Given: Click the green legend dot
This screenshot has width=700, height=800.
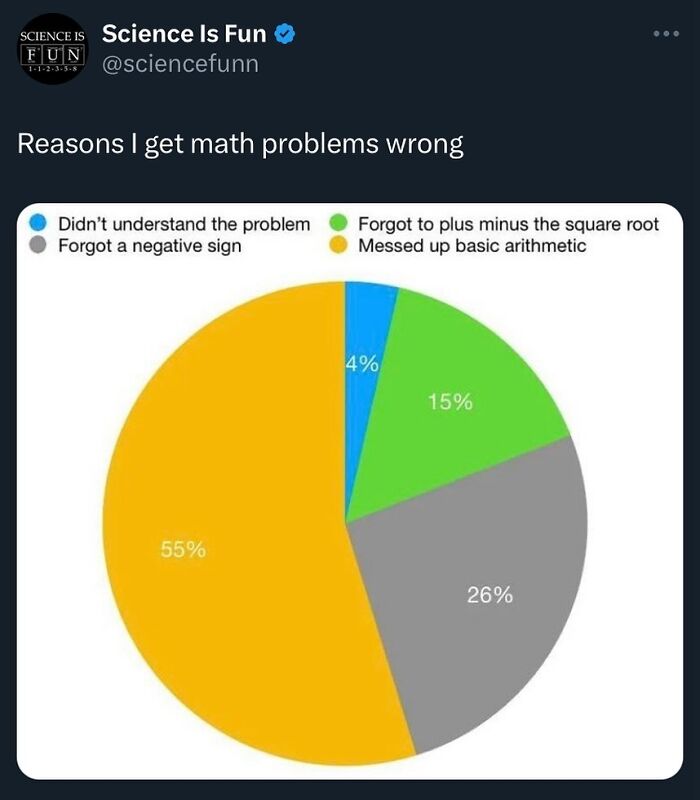Looking at the screenshot, I should (339, 223).
